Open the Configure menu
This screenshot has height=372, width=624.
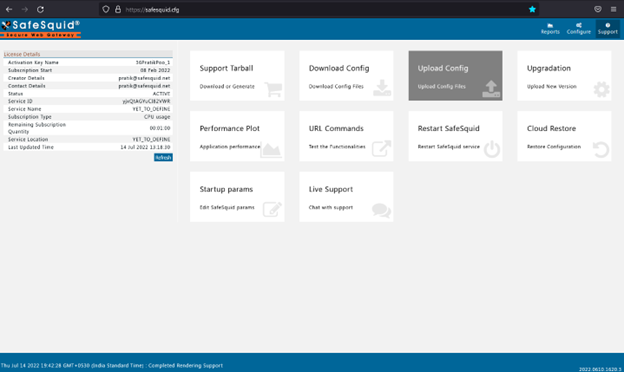point(579,29)
